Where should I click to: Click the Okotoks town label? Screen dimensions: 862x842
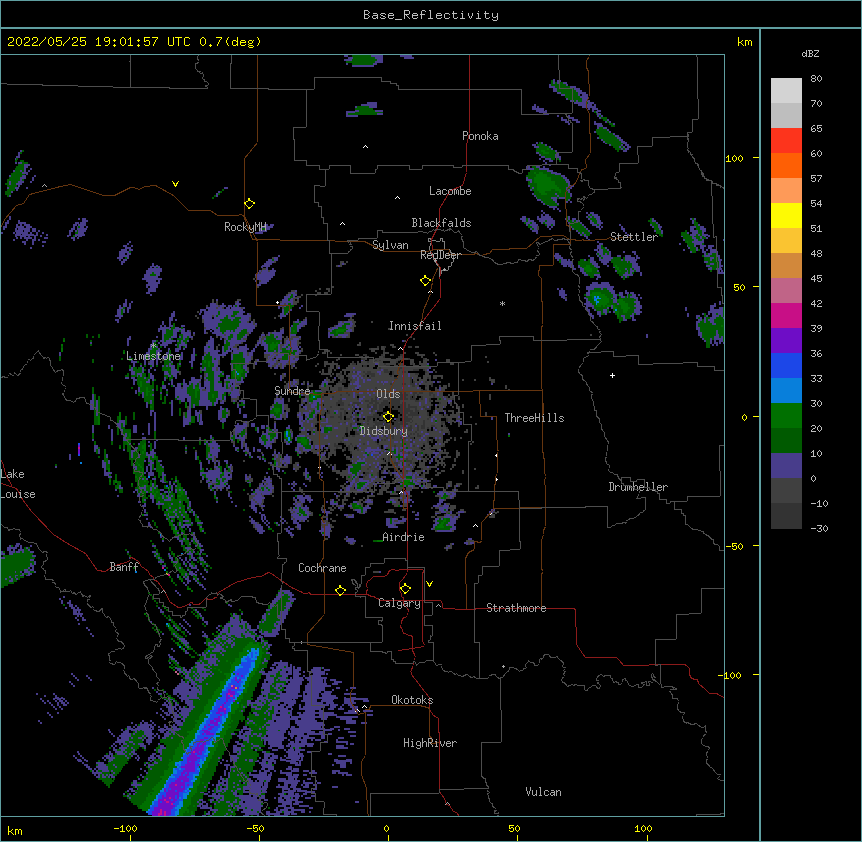(x=412, y=700)
